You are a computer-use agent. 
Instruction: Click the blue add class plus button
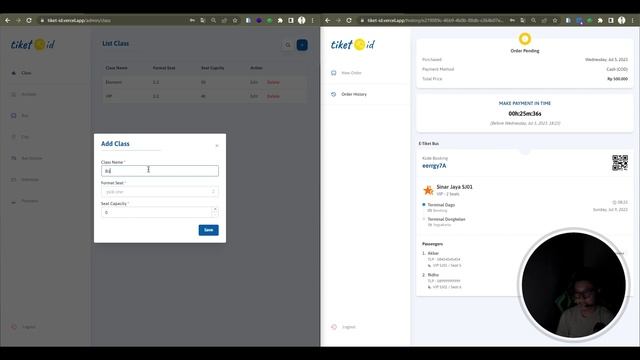point(302,45)
